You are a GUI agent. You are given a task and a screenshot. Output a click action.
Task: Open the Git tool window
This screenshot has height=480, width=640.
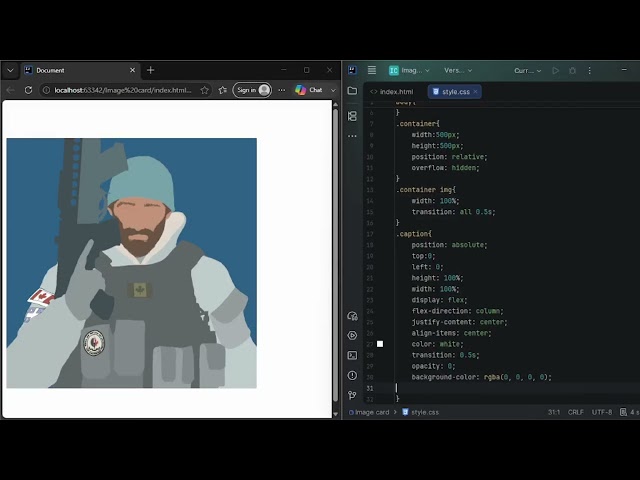tap(352, 395)
